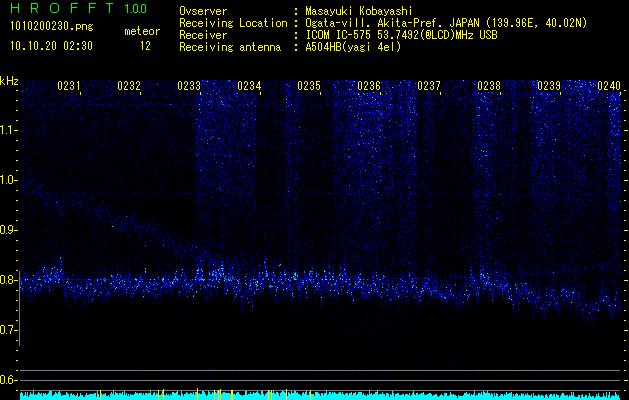Click the date stamp 10.10.20 02:30
This screenshot has width=629, height=400.
coord(51,46)
